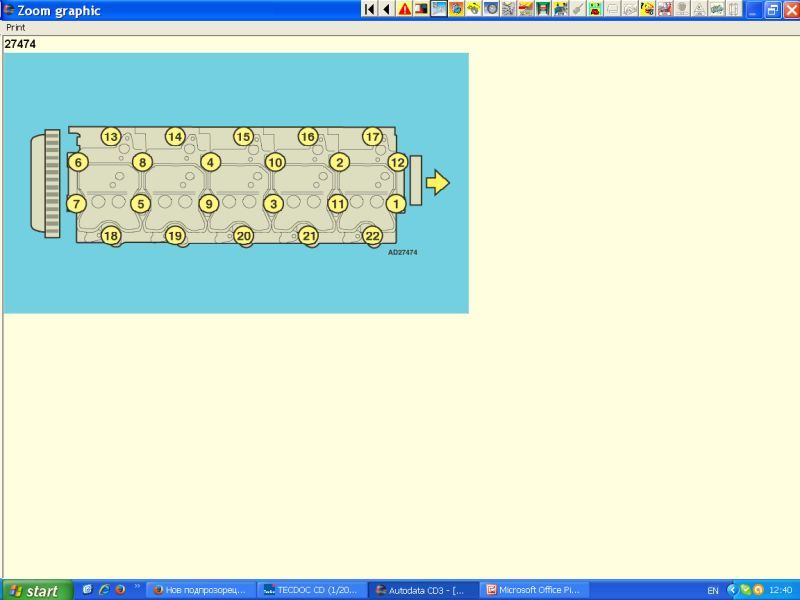Image resolution: width=800 pixels, height=600 pixels.
Task: Open the Print menu
Action: [x=15, y=28]
